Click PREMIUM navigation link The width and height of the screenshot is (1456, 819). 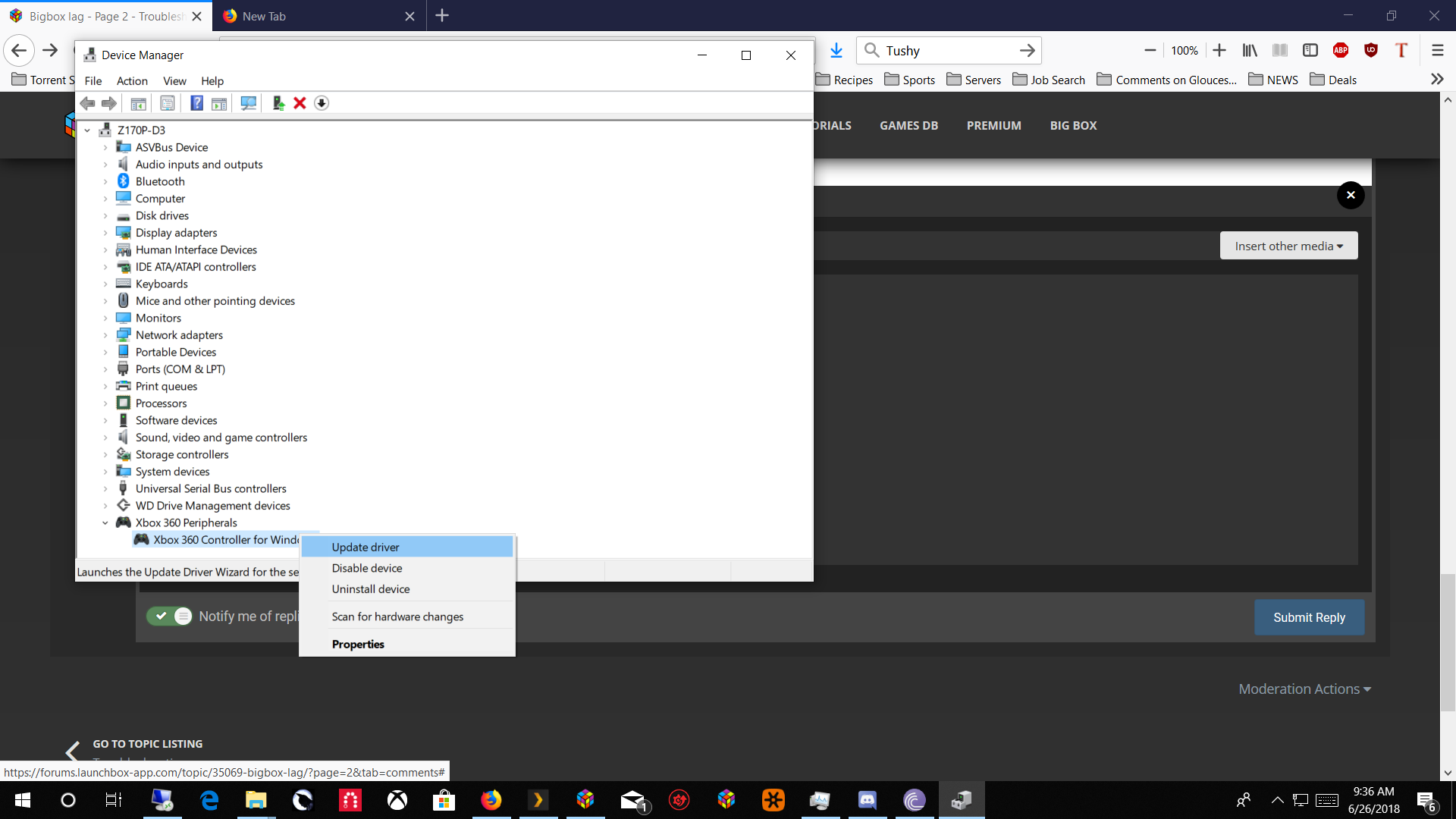(993, 125)
